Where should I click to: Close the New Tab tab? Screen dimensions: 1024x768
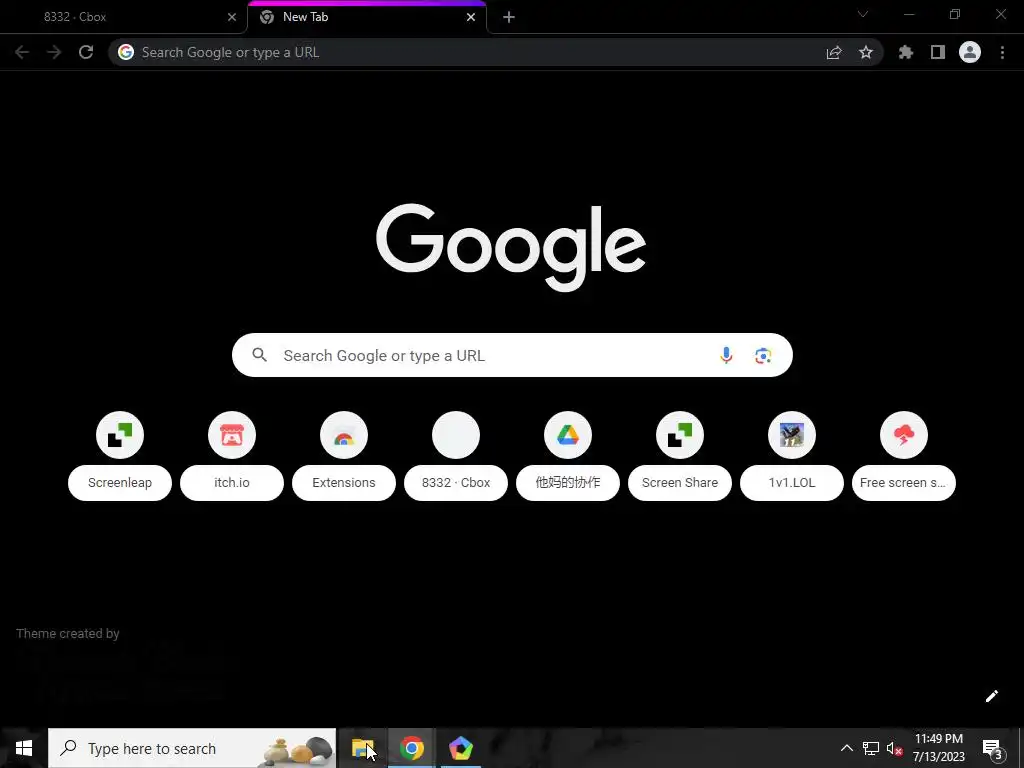click(471, 18)
